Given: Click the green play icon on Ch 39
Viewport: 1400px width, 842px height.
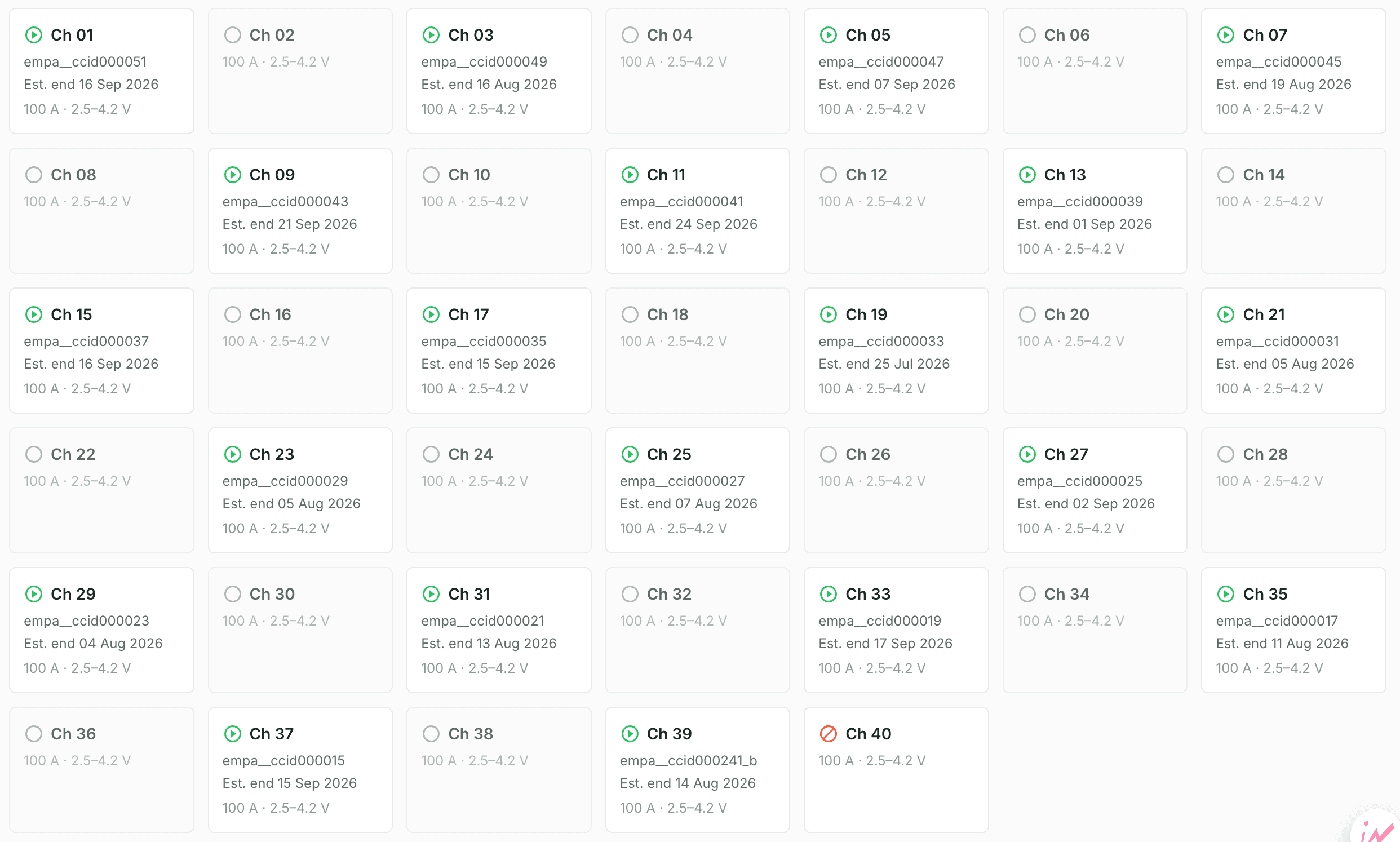Looking at the screenshot, I should 630,734.
